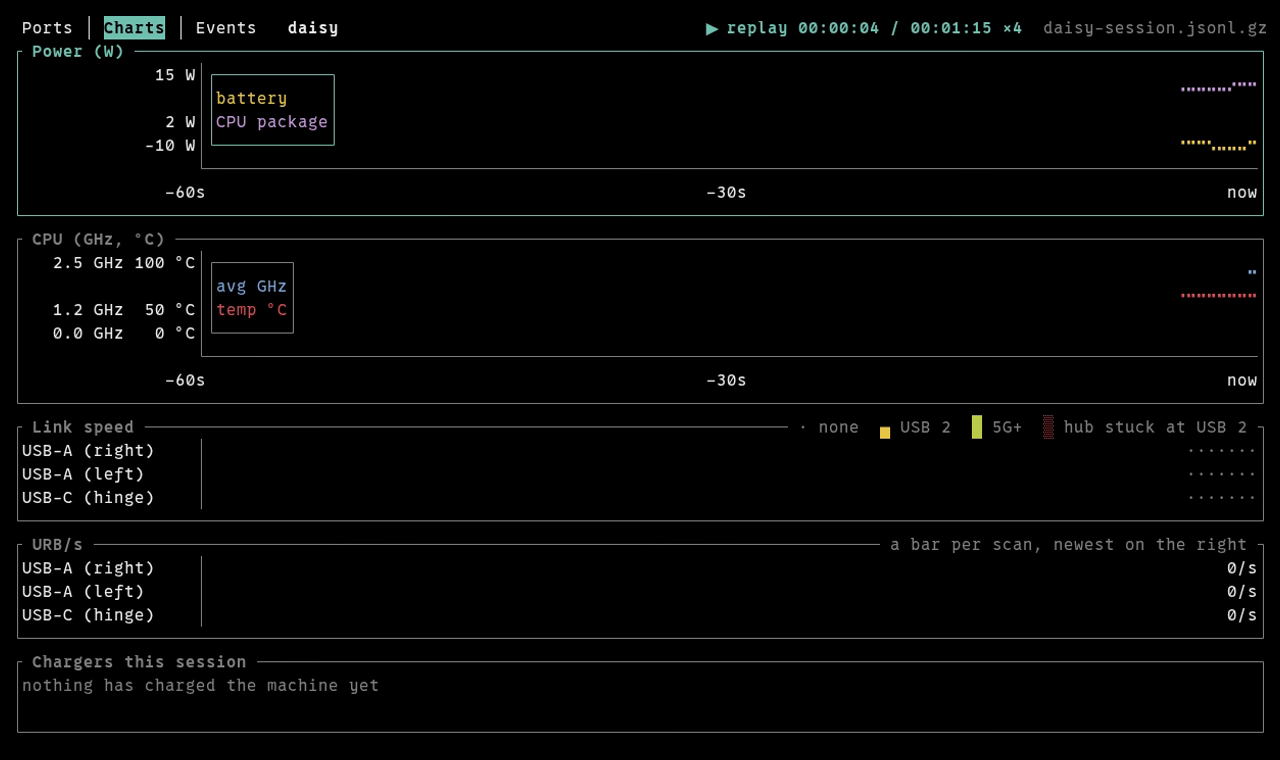
Task: Click the CPU (GHz, °C) panel title
Action: click(98, 240)
